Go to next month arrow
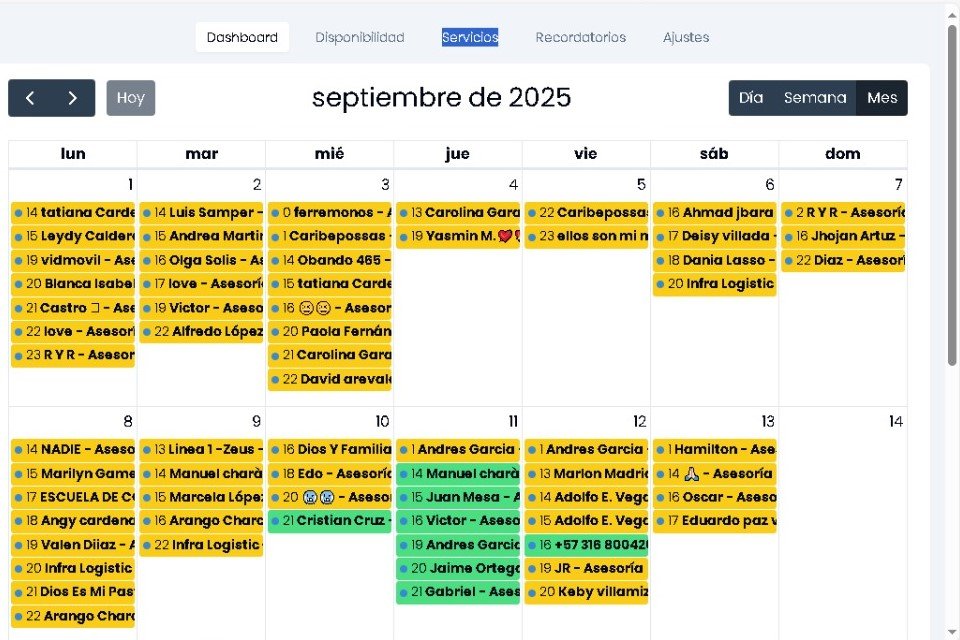Screen dimensions: 960x640 point(73,98)
